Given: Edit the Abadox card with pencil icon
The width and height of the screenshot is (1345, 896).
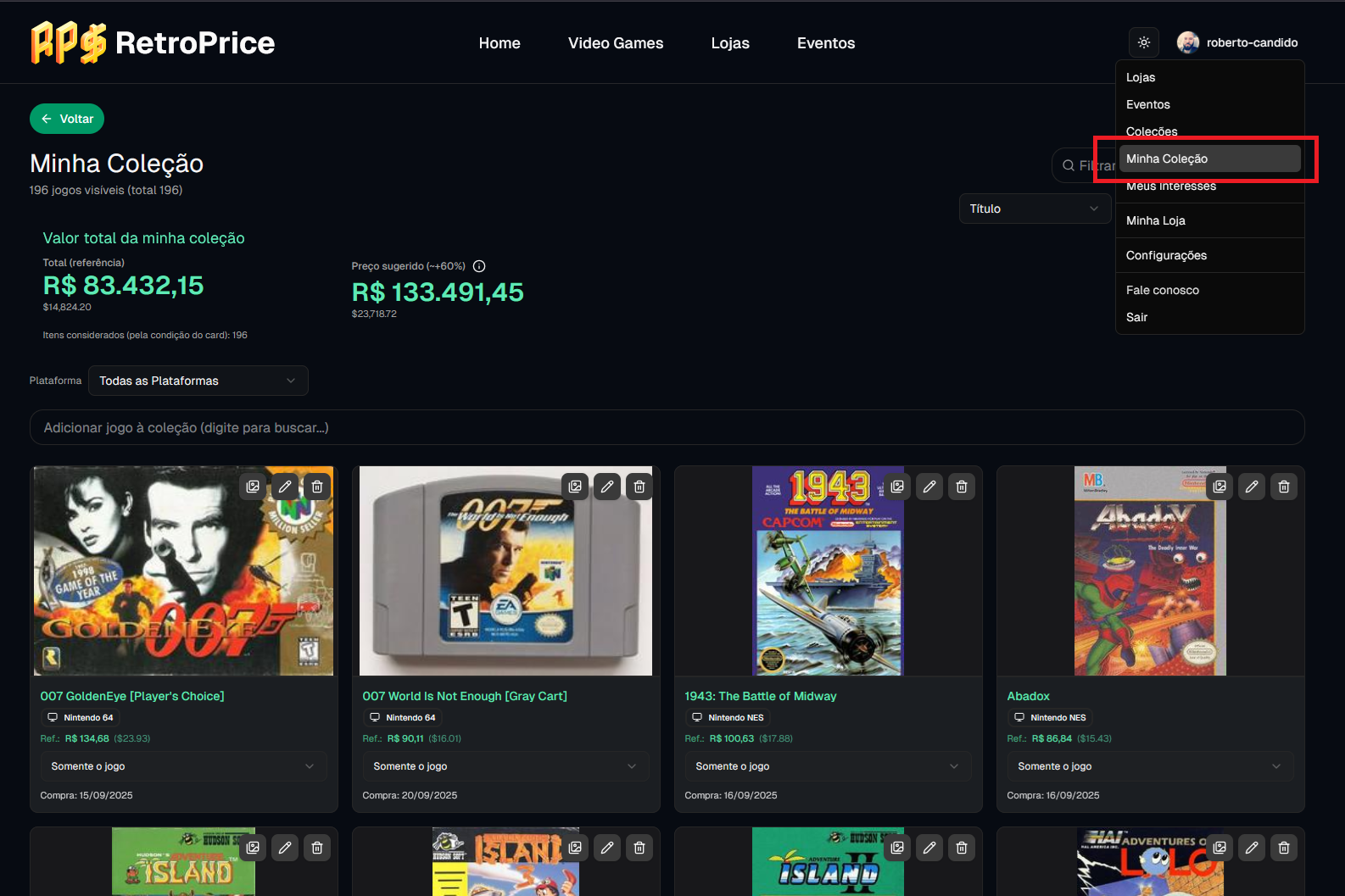Looking at the screenshot, I should [1252, 487].
